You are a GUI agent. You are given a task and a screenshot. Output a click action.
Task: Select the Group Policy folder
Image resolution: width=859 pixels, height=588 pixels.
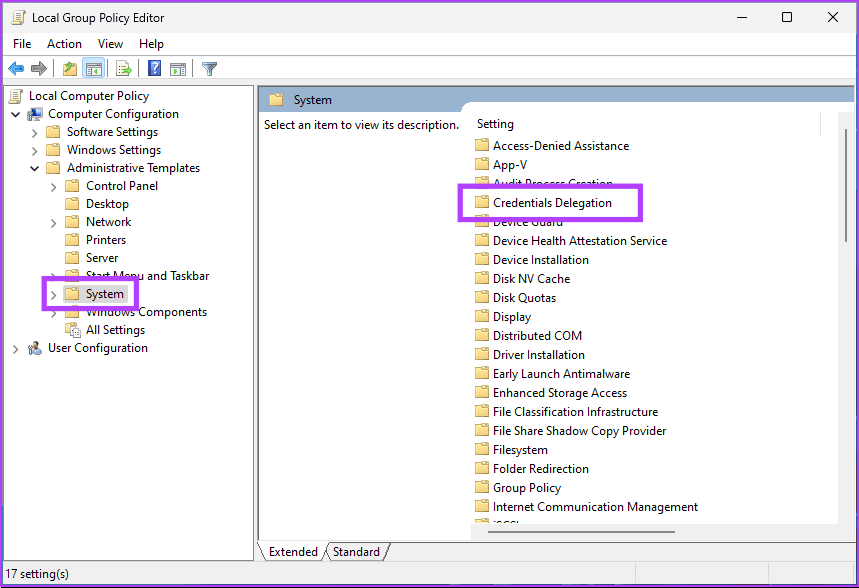click(x=526, y=488)
